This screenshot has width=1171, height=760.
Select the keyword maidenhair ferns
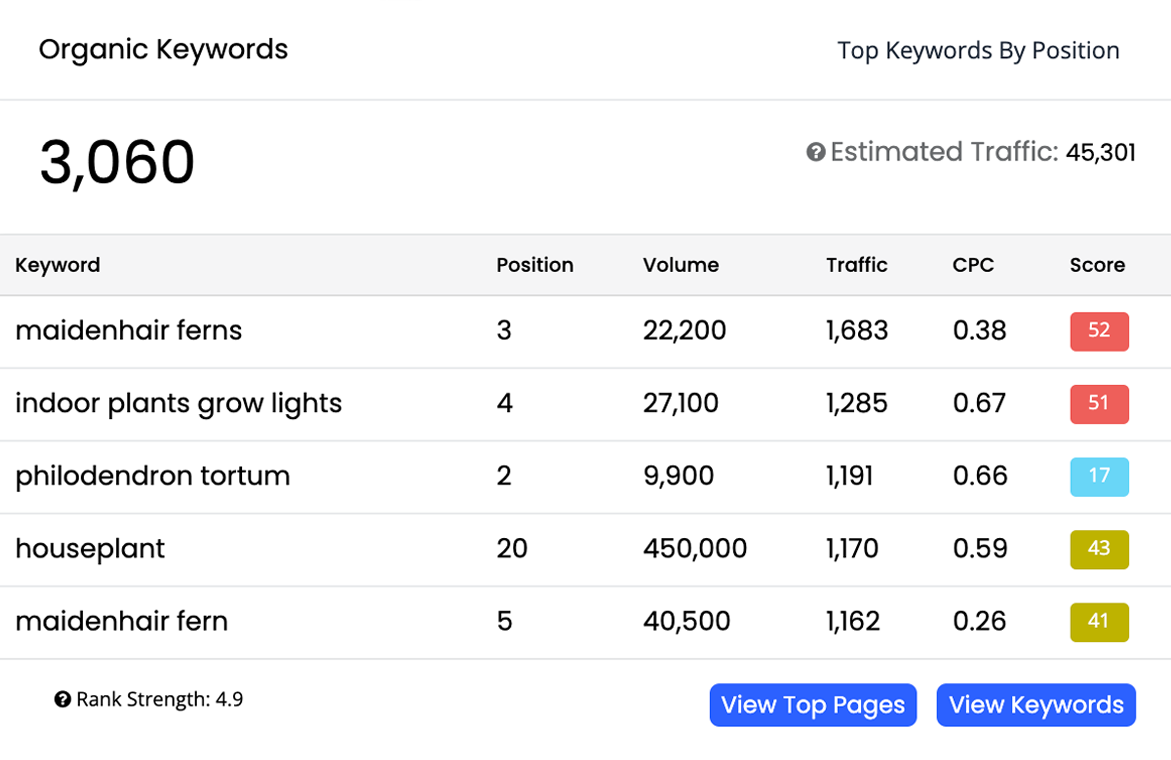pyautogui.click(x=129, y=331)
